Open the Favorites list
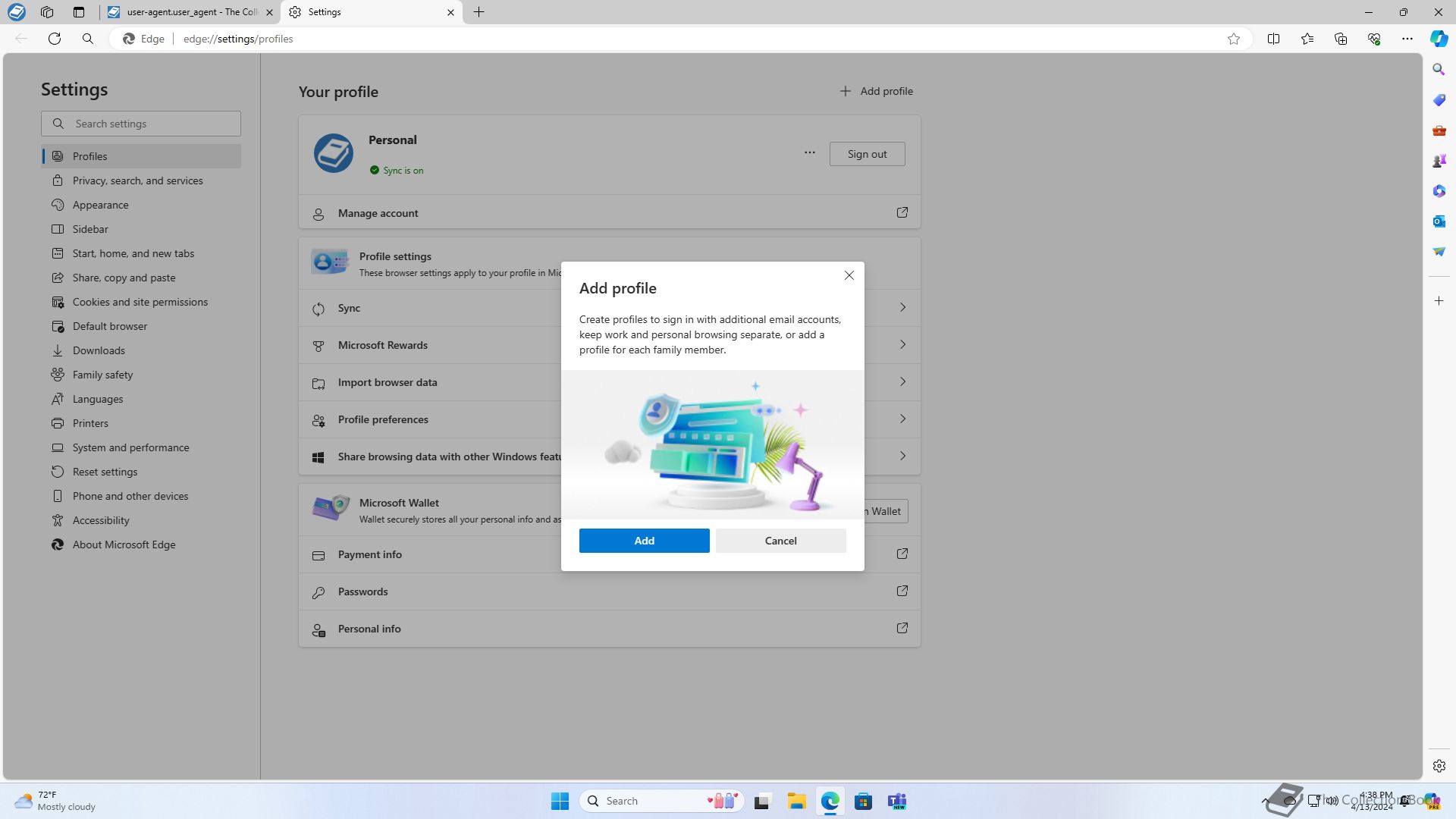1456x819 pixels. [1307, 39]
